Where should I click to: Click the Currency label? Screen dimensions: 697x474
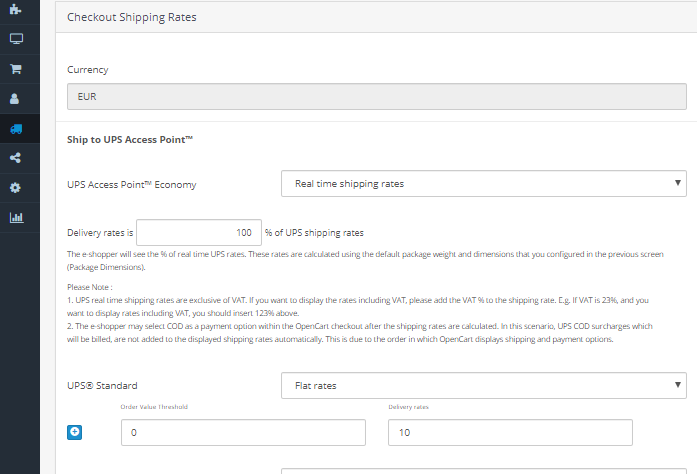(88, 70)
